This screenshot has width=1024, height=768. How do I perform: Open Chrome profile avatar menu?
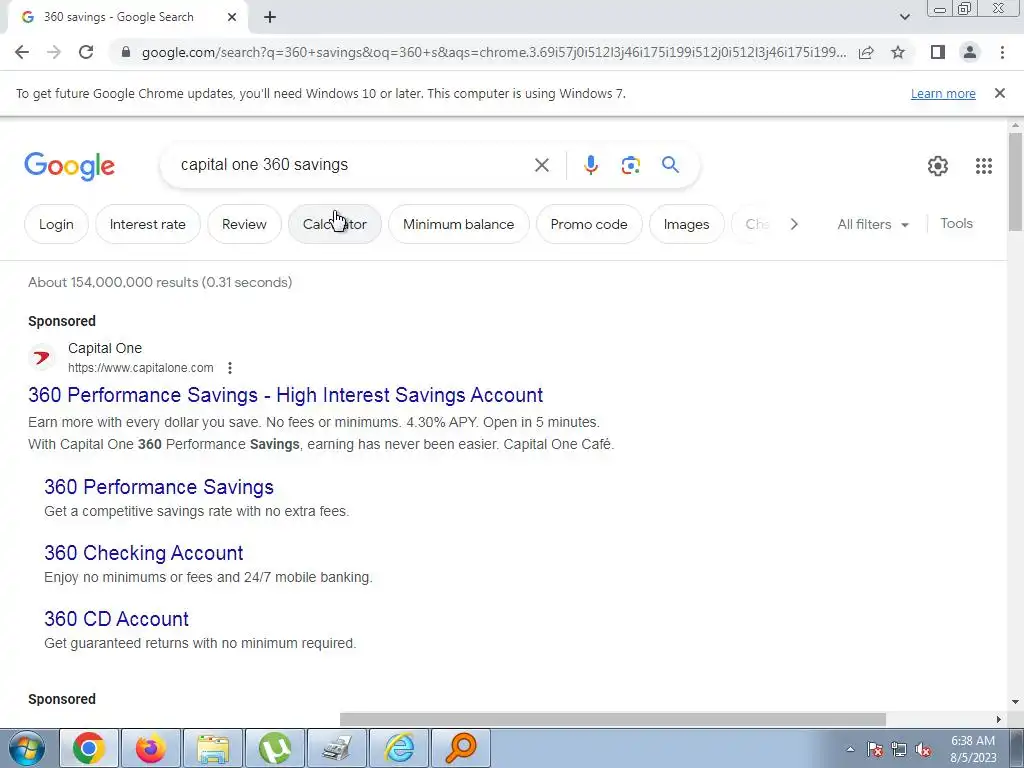(x=970, y=52)
